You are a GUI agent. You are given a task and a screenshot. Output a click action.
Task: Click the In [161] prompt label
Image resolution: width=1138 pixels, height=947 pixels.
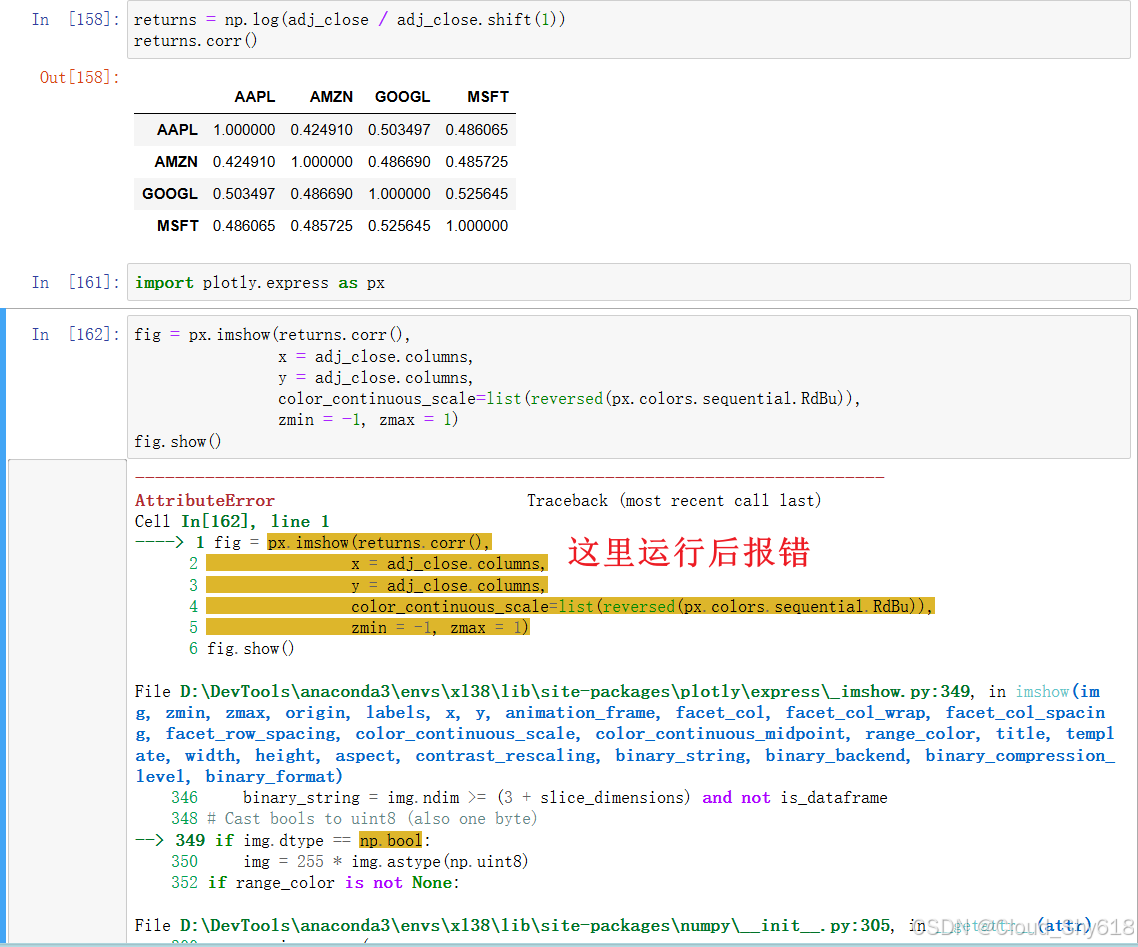click(x=75, y=282)
